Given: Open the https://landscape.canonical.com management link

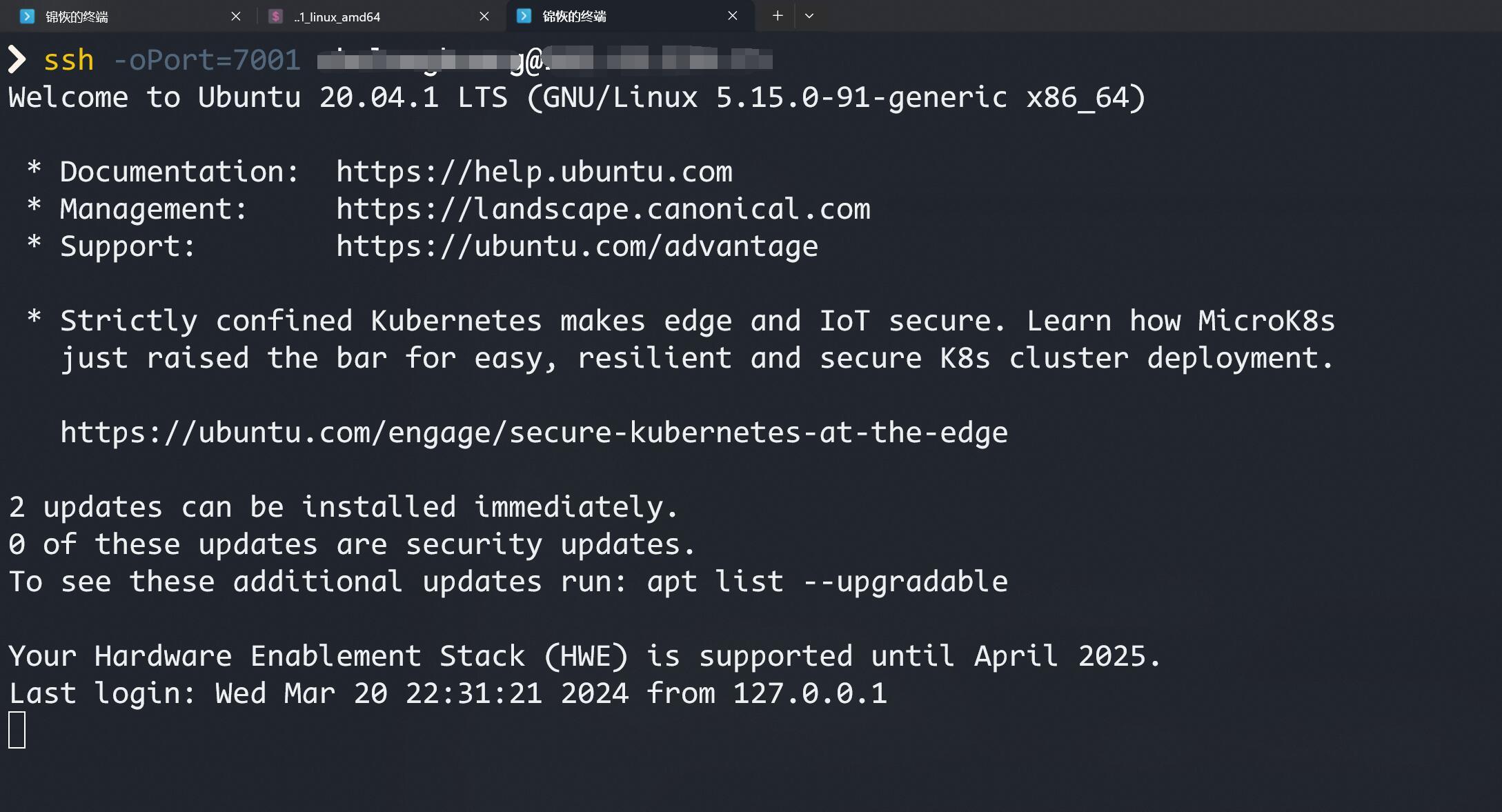Looking at the screenshot, I should tap(603, 209).
